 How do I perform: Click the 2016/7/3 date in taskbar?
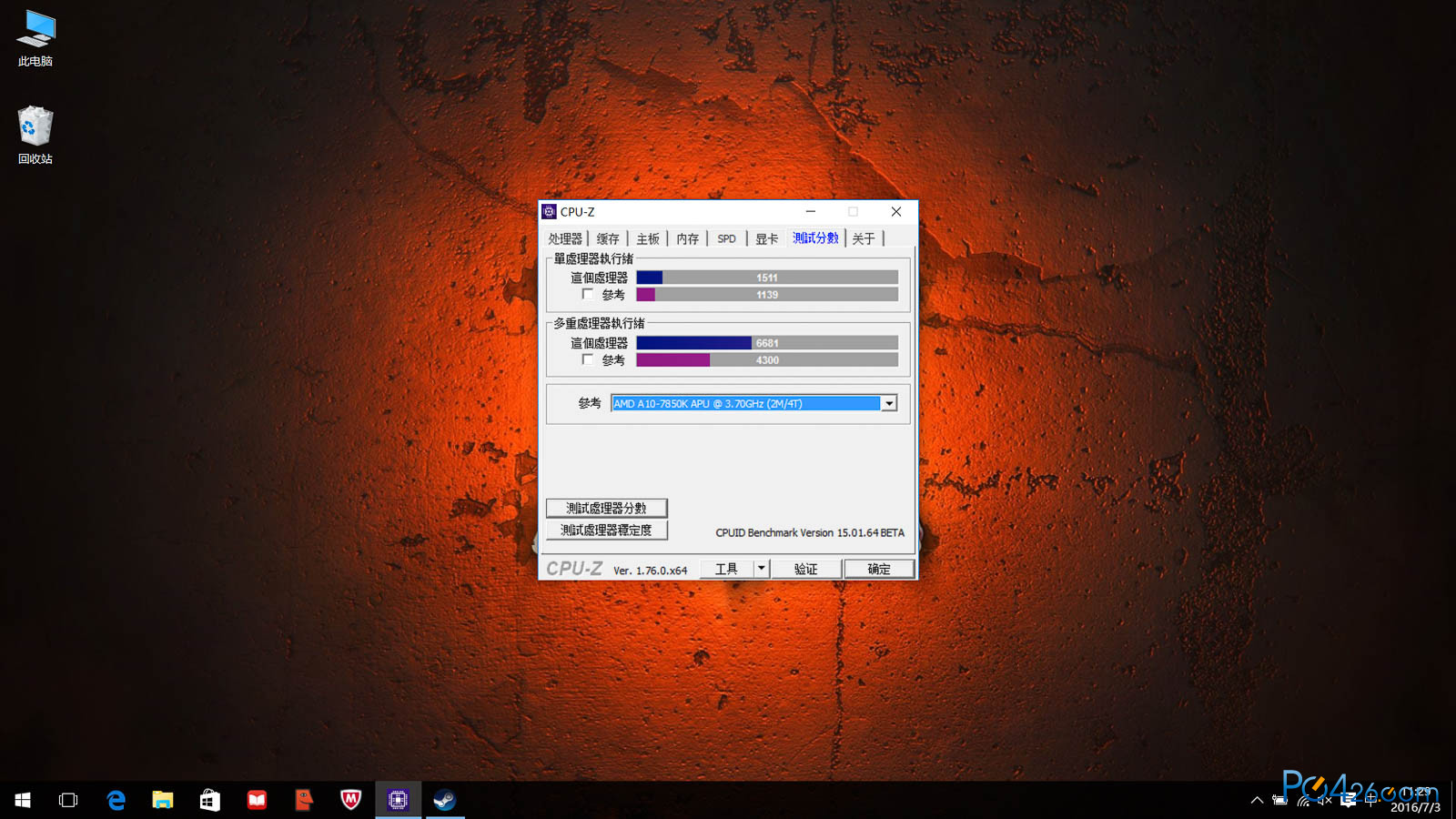click(x=1415, y=807)
